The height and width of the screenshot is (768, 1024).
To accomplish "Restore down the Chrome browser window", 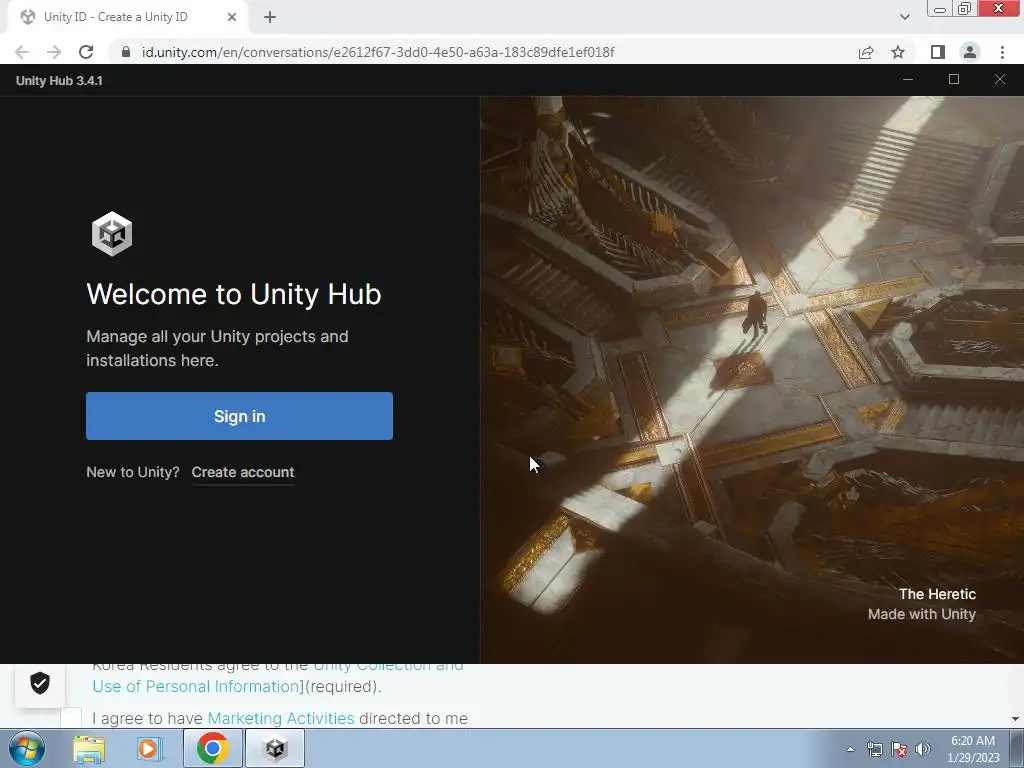I will coord(965,8).
